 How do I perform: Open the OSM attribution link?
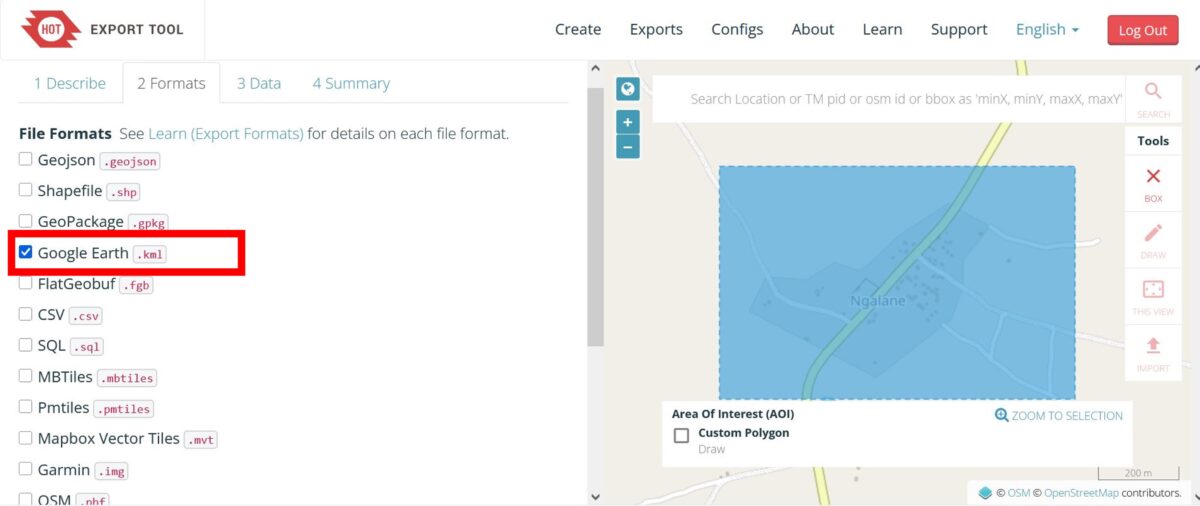pos(1018,493)
